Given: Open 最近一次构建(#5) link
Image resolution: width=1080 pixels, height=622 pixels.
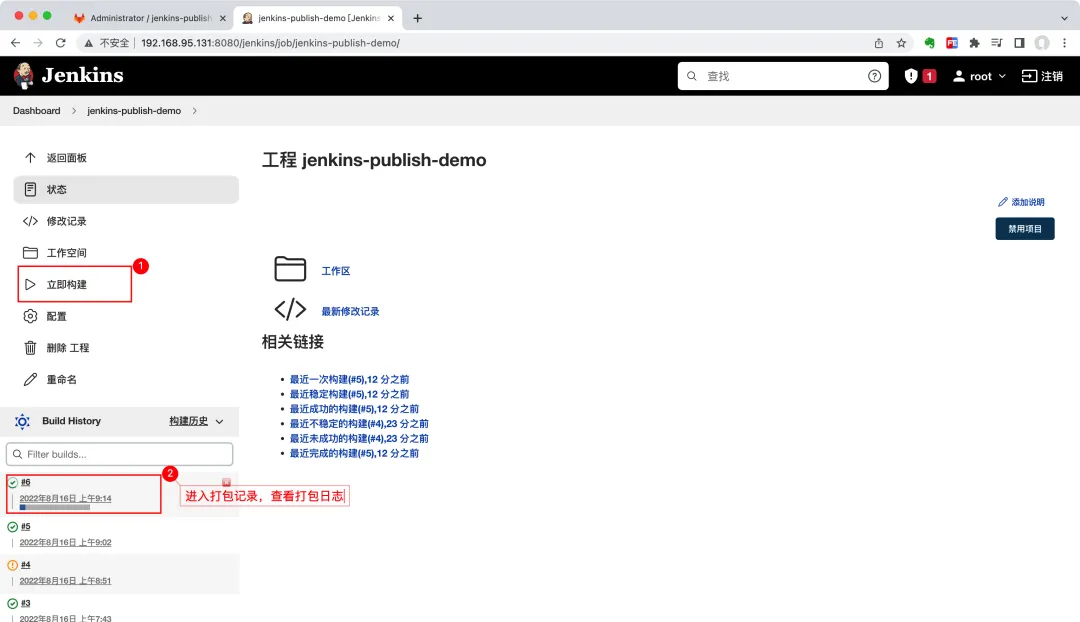Looking at the screenshot, I should tap(349, 380).
